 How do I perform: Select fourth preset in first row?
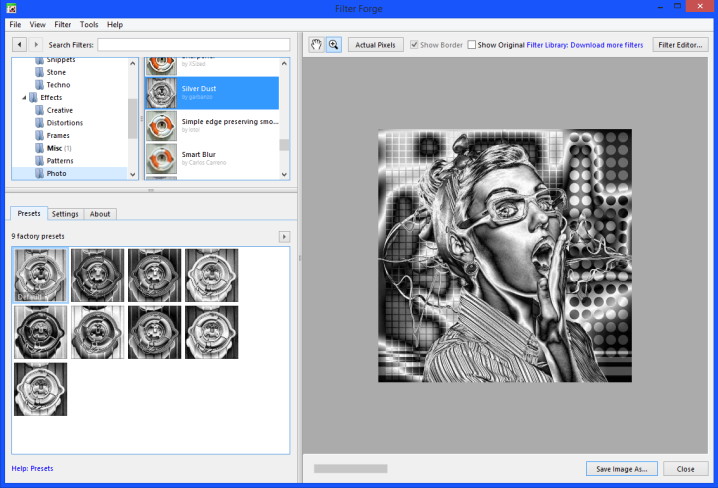coord(212,275)
